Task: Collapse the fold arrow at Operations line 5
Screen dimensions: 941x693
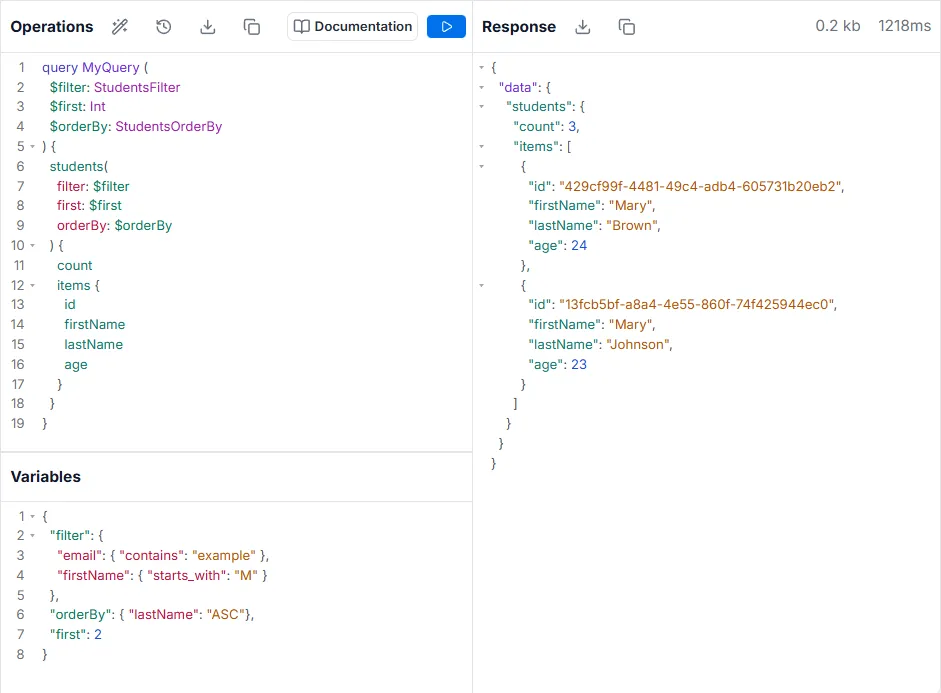Action: 32,147
